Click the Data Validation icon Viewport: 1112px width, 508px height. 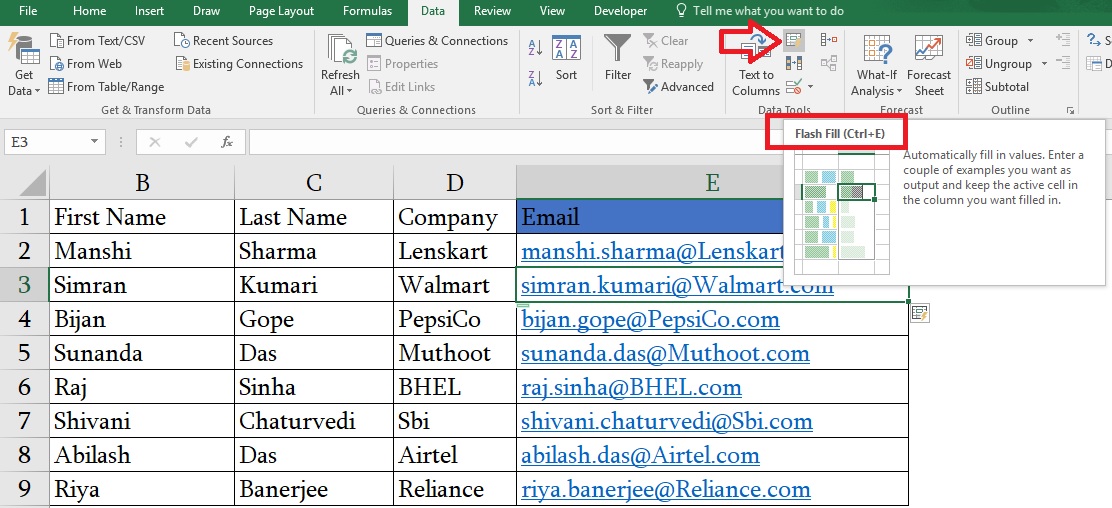pos(794,87)
